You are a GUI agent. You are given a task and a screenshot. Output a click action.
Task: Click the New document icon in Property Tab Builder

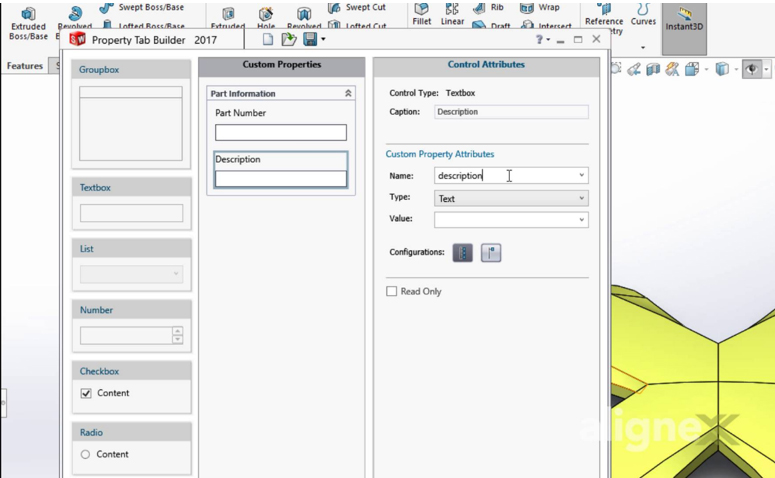[x=268, y=39]
